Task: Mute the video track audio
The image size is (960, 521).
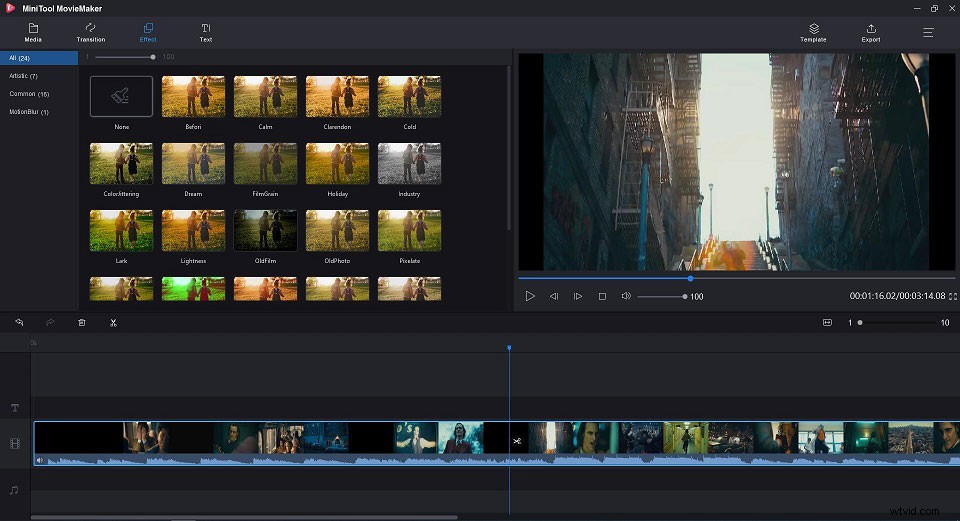Action: click(40, 460)
